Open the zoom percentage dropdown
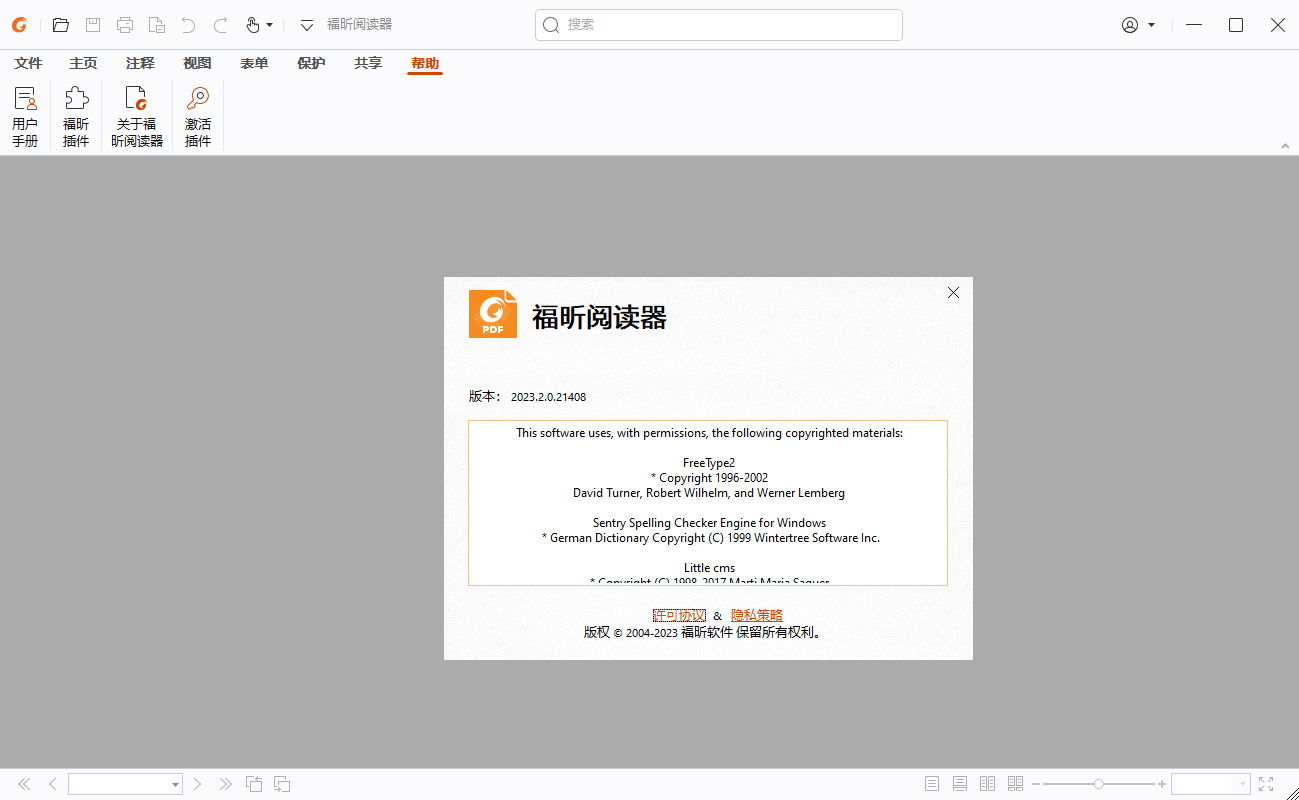This screenshot has height=800, width=1299. (x=1240, y=783)
